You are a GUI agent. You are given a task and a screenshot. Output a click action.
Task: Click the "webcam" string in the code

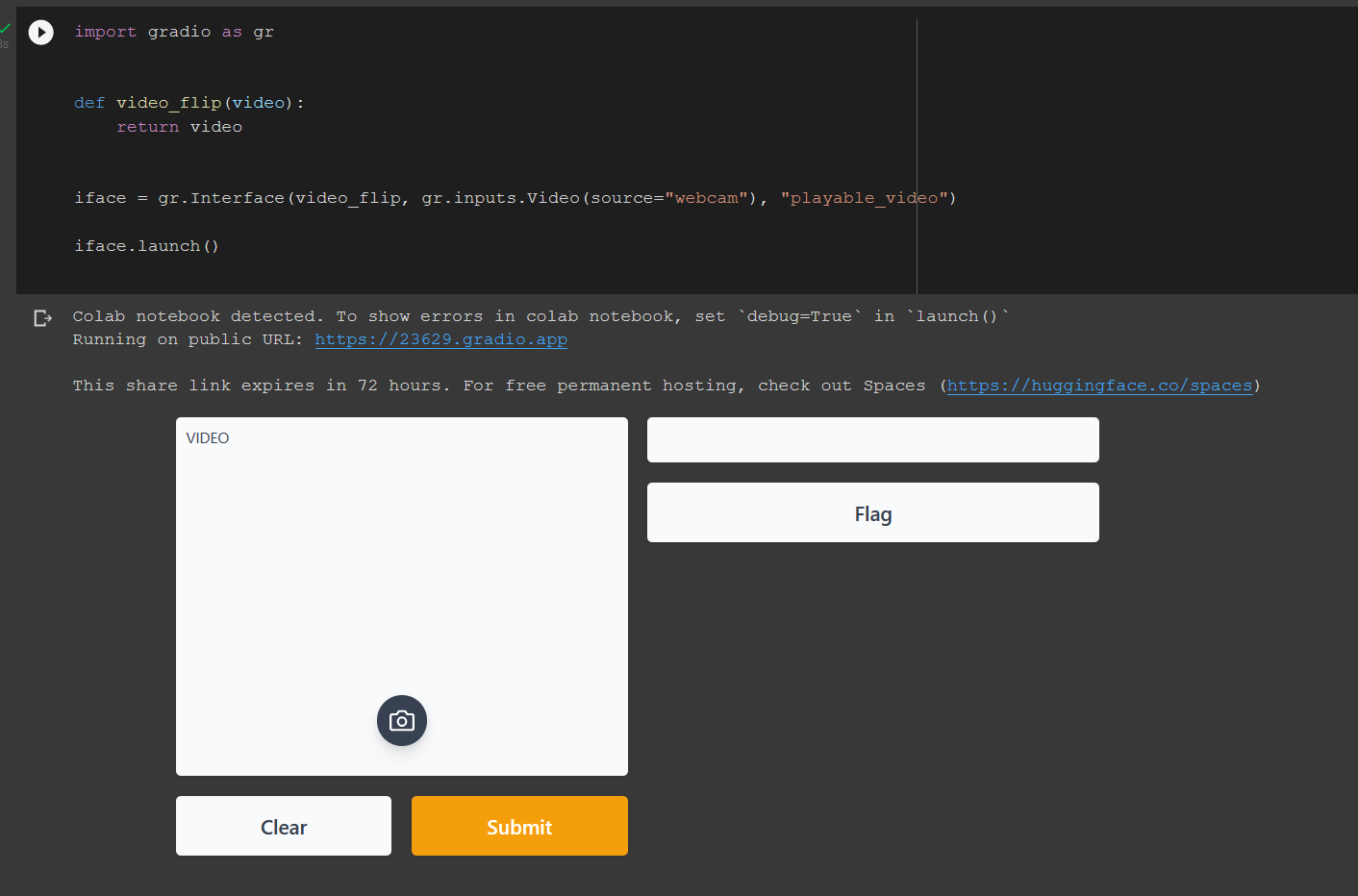(x=707, y=198)
